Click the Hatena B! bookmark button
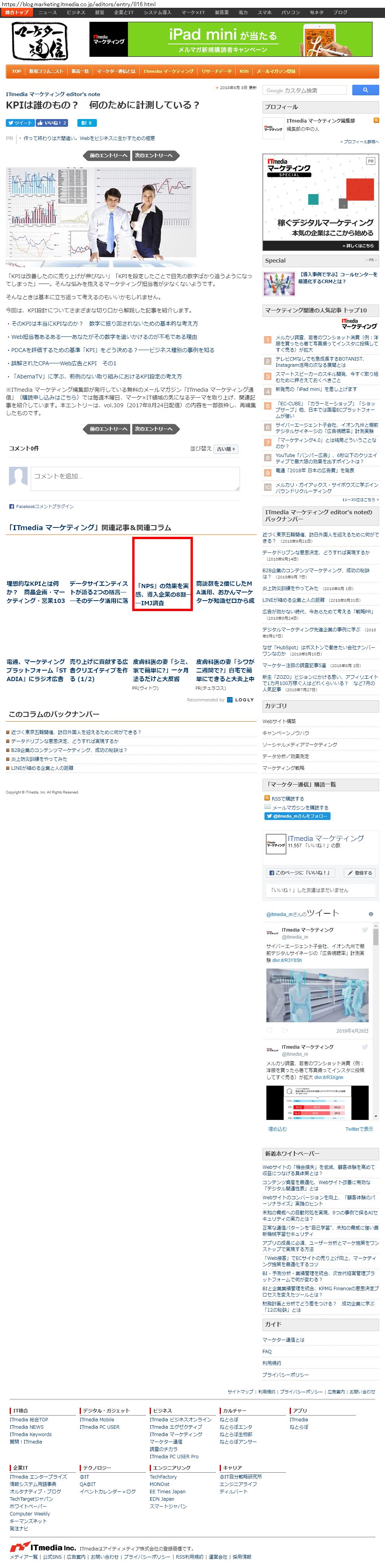This screenshot has height=1568, width=385. click(x=86, y=123)
